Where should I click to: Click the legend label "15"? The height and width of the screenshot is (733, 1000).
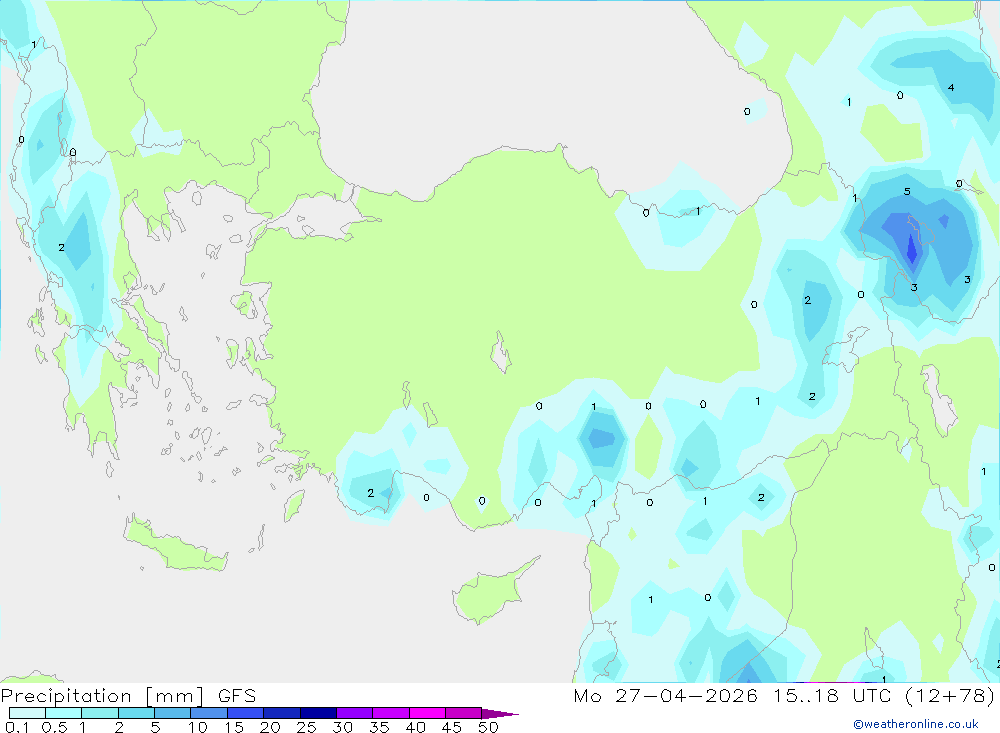(x=234, y=727)
